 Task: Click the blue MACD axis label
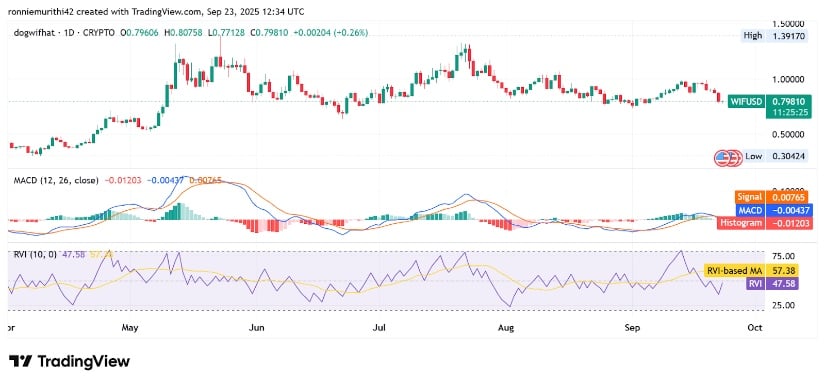(750, 209)
